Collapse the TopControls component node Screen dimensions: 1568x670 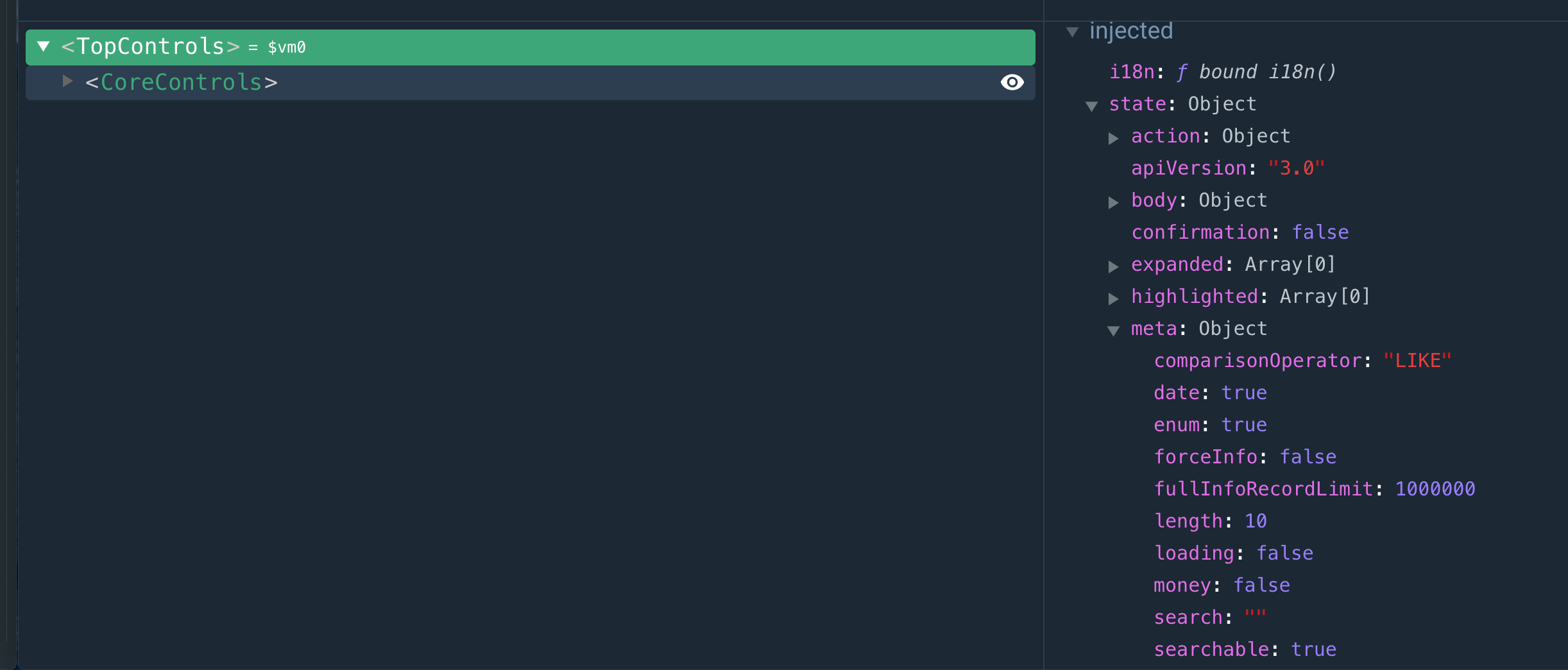(43, 46)
